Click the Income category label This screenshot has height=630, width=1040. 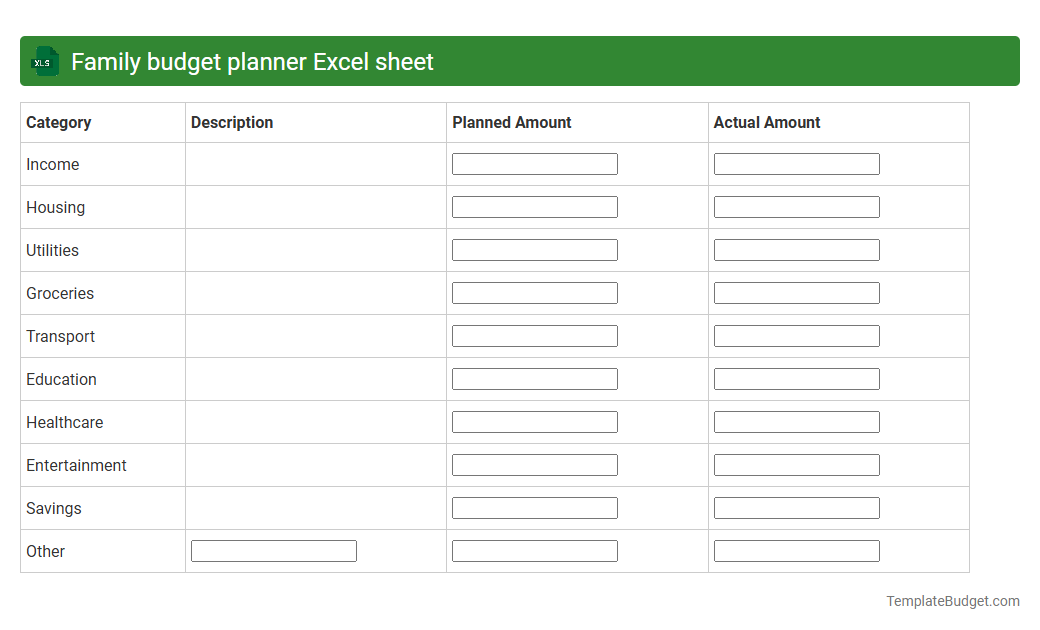tap(52, 164)
